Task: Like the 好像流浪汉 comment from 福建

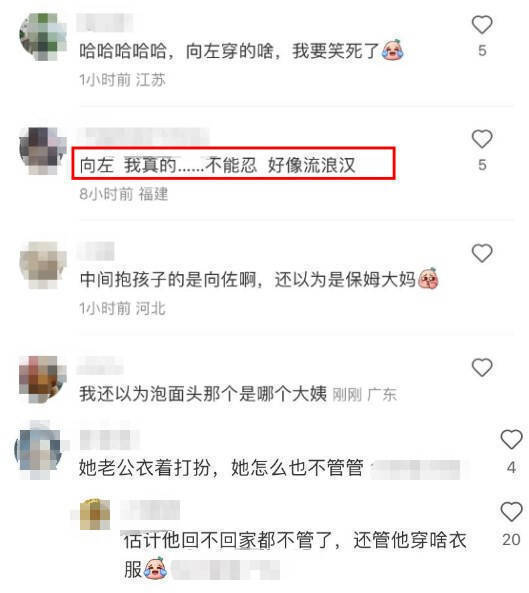Action: click(482, 139)
